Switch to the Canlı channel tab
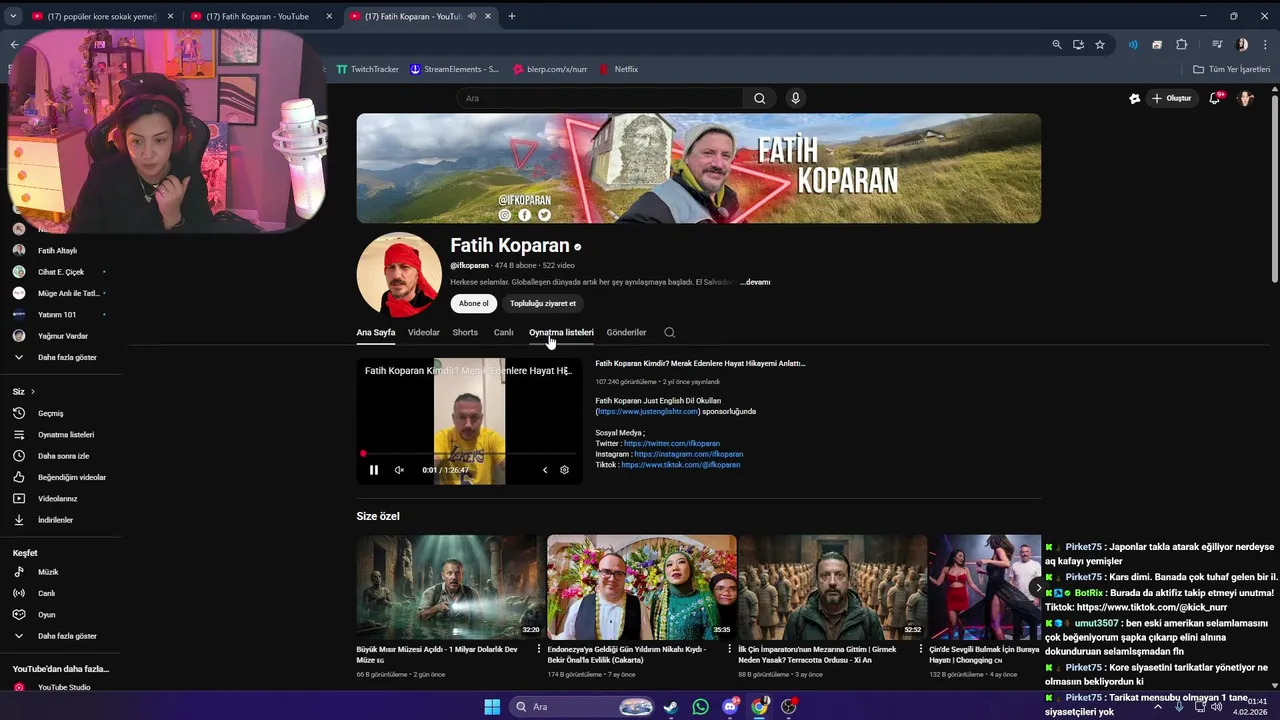This screenshot has height=720, width=1280. coord(503,332)
